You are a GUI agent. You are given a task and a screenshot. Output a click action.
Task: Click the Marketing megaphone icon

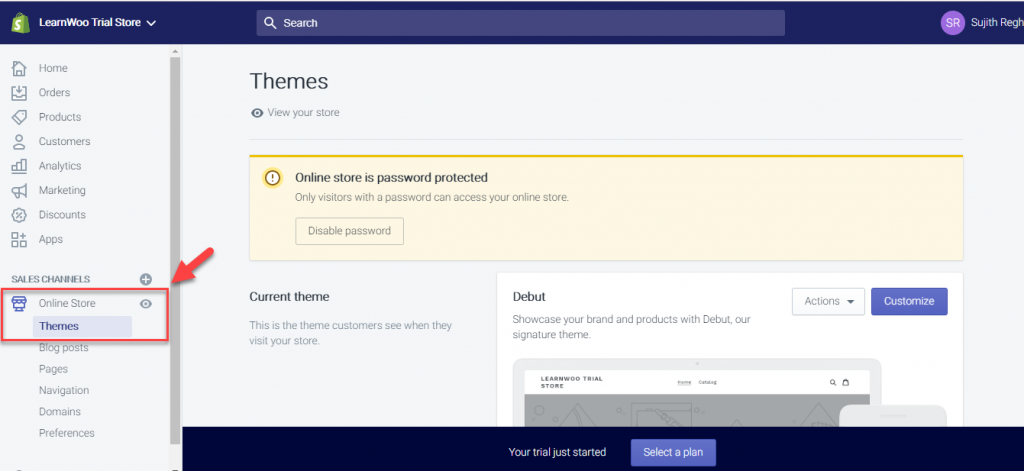(x=19, y=191)
